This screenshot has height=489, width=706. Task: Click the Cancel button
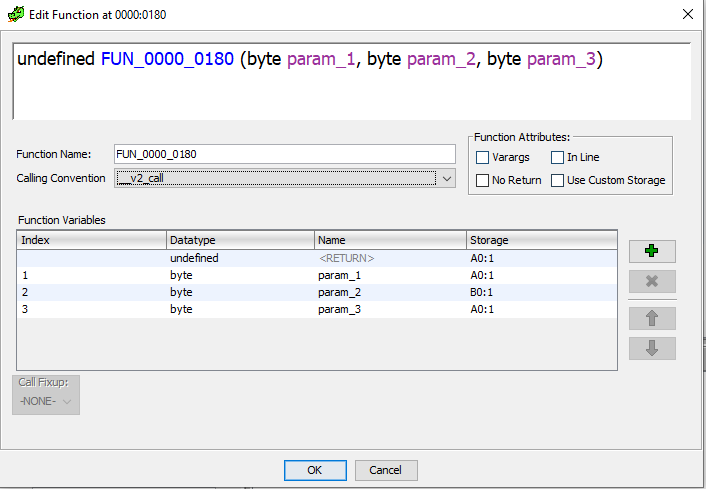(x=386, y=470)
